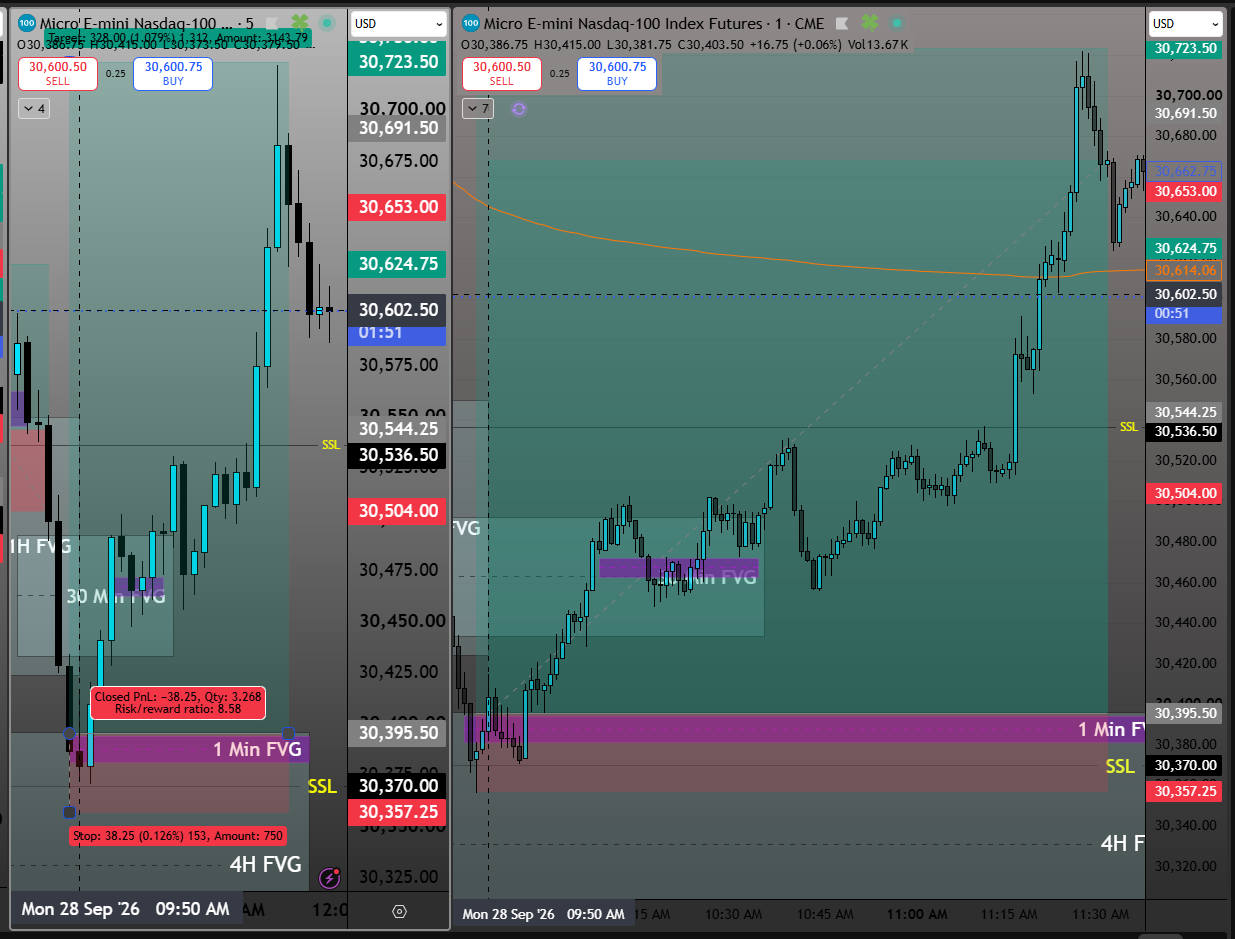
Task: Click the green clover icon on the 1-minute chart
Action: (x=870, y=22)
